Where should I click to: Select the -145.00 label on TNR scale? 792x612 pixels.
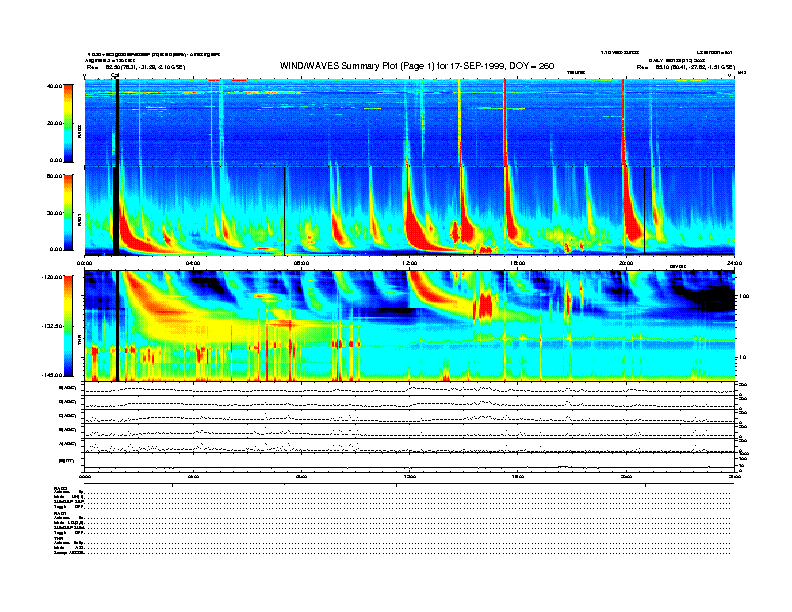point(52,375)
